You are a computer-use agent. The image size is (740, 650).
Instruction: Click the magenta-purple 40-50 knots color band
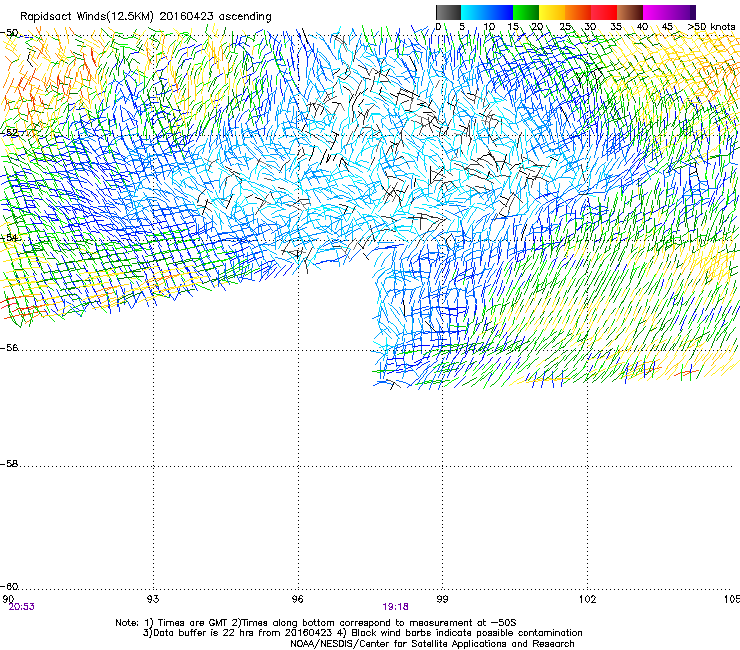pyautogui.click(x=669, y=12)
